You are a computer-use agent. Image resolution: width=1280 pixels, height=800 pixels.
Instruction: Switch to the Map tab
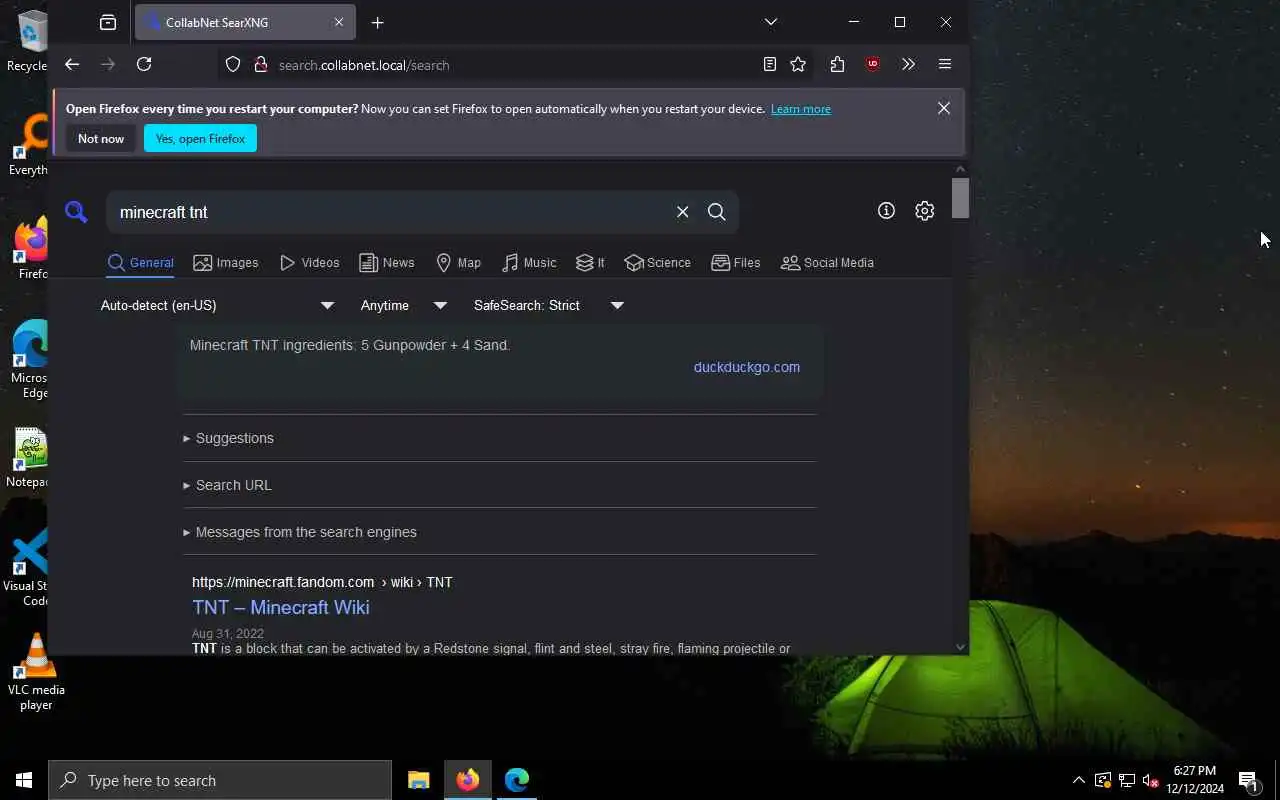pos(459,262)
